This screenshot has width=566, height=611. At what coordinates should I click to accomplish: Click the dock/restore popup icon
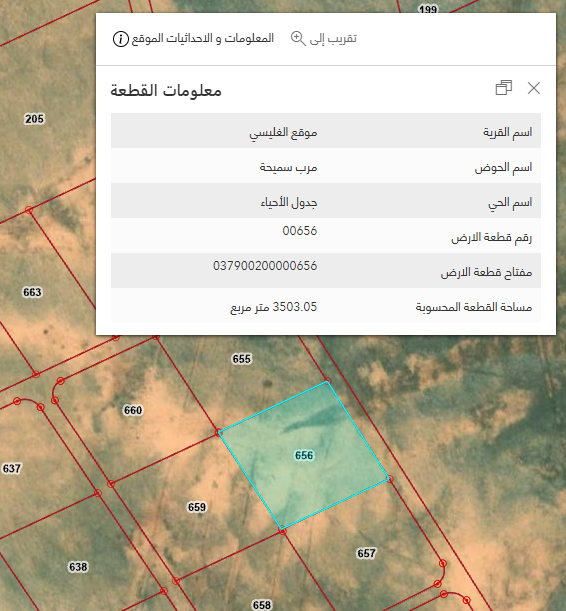pos(504,88)
